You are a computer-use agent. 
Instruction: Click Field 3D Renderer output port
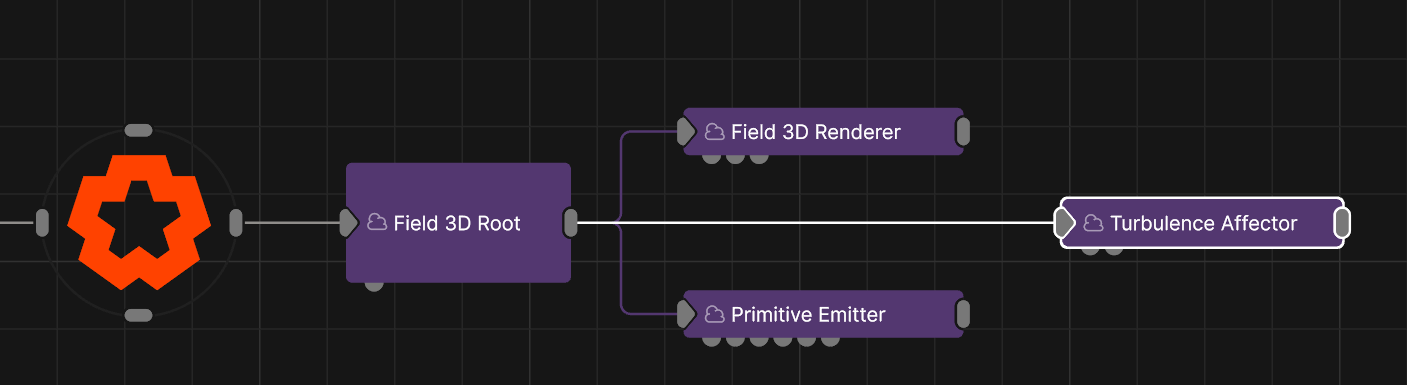pos(963,131)
